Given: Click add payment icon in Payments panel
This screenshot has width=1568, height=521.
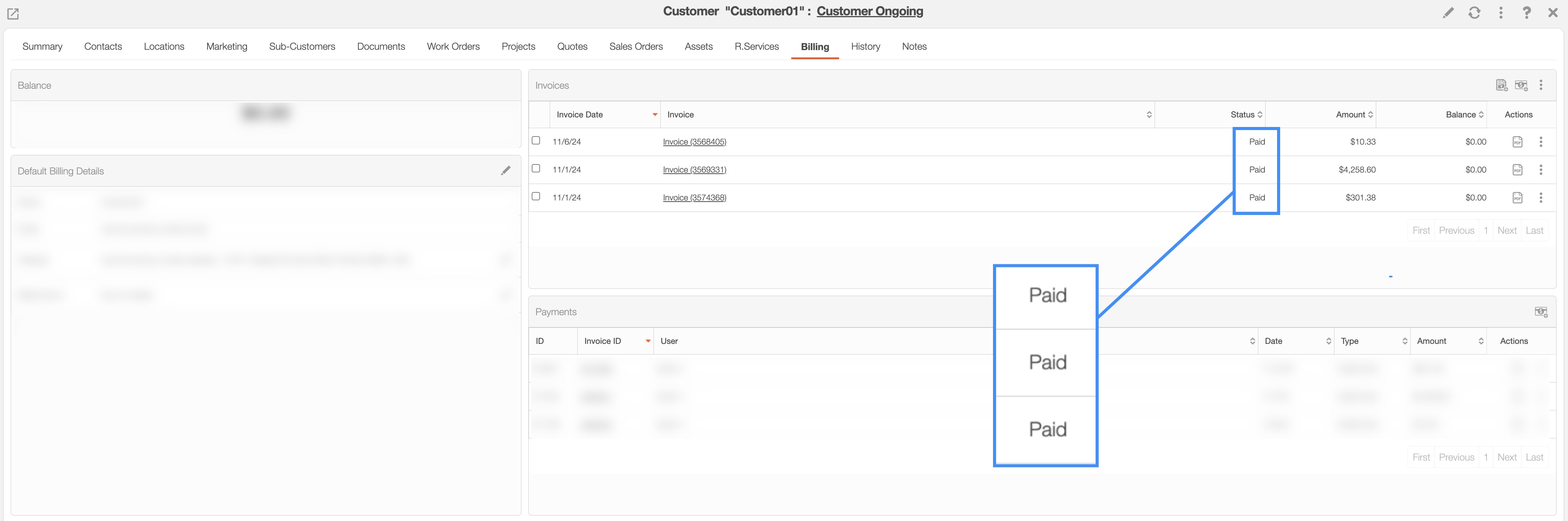Looking at the screenshot, I should click(1540, 312).
